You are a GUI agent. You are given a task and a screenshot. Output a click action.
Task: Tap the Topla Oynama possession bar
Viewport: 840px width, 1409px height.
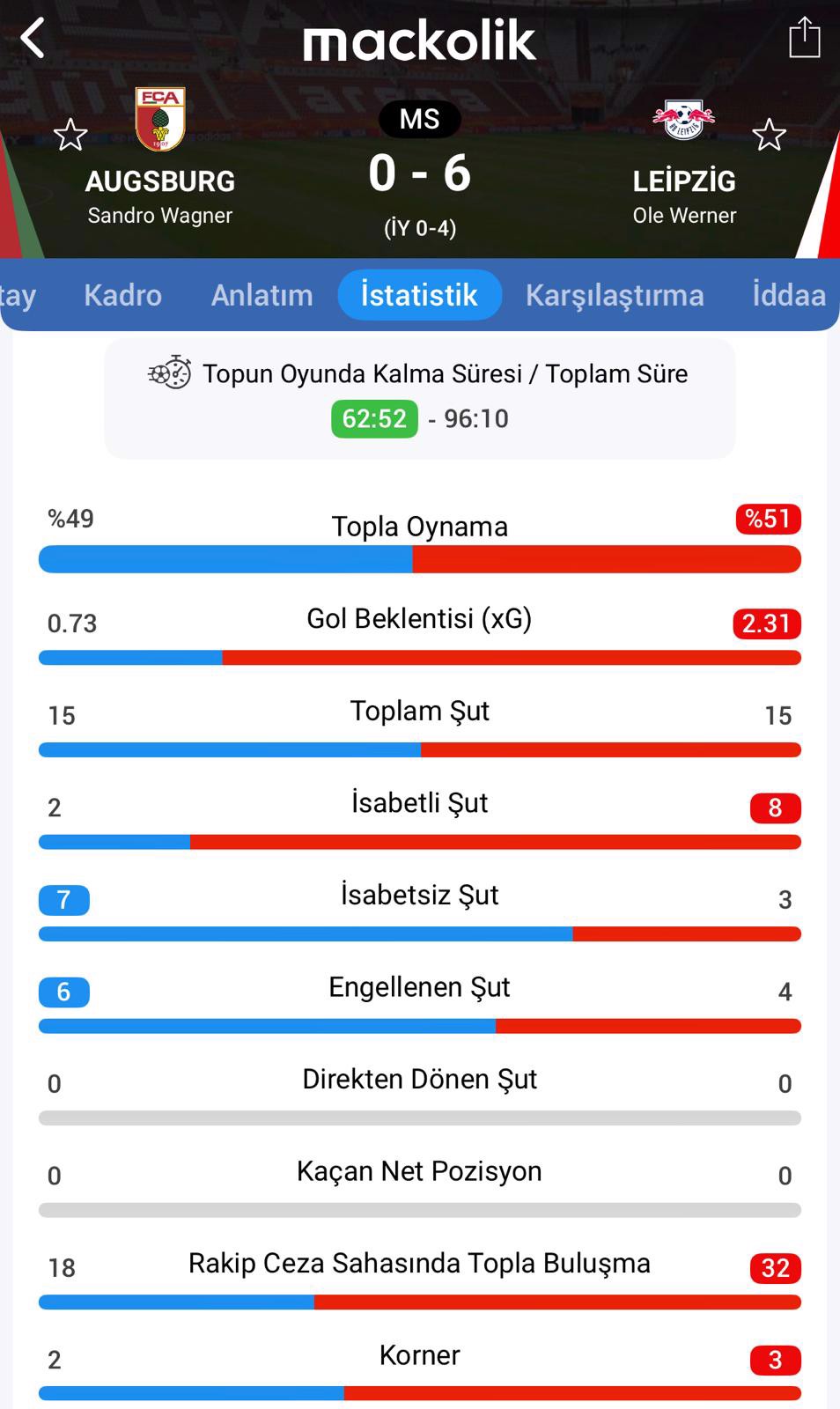[x=419, y=559]
